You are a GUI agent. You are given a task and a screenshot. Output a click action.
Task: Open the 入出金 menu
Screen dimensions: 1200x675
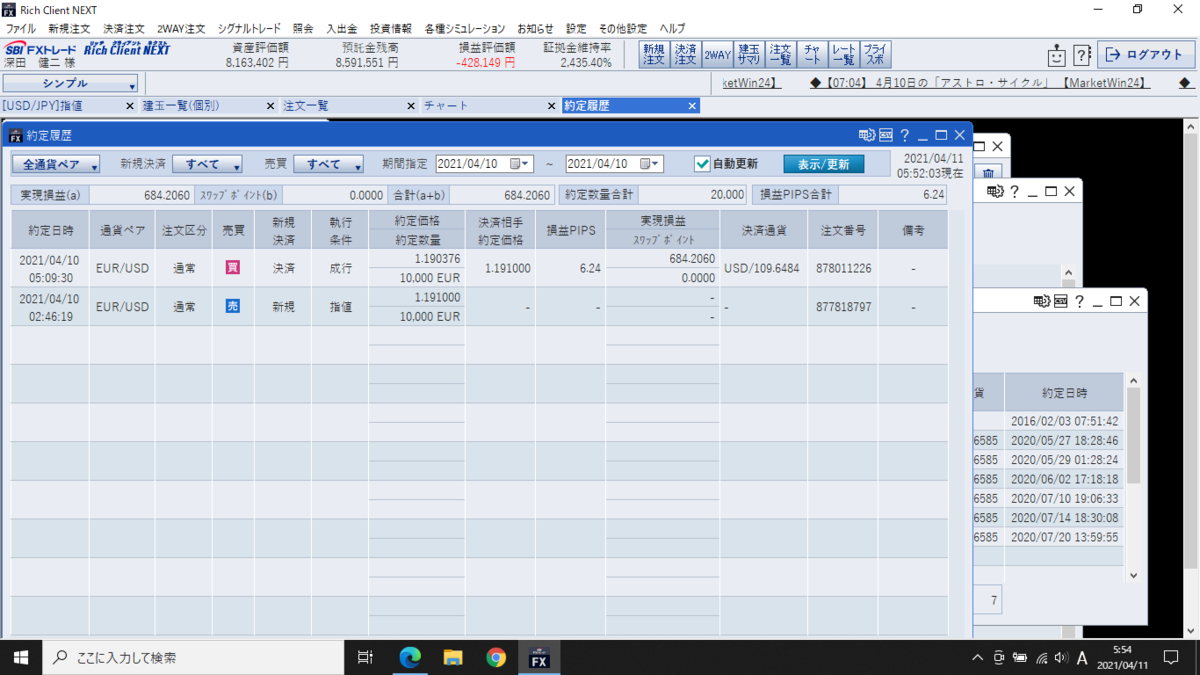pyautogui.click(x=341, y=29)
